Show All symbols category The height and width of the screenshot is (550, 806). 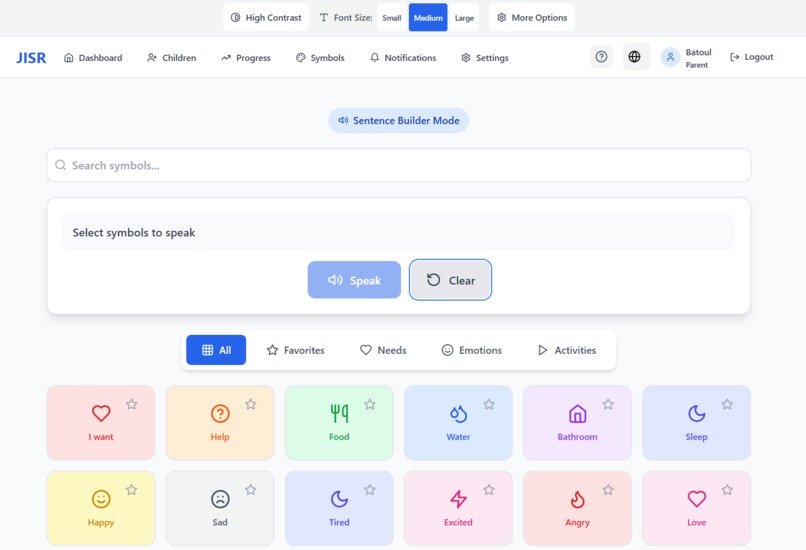pos(216,350)
